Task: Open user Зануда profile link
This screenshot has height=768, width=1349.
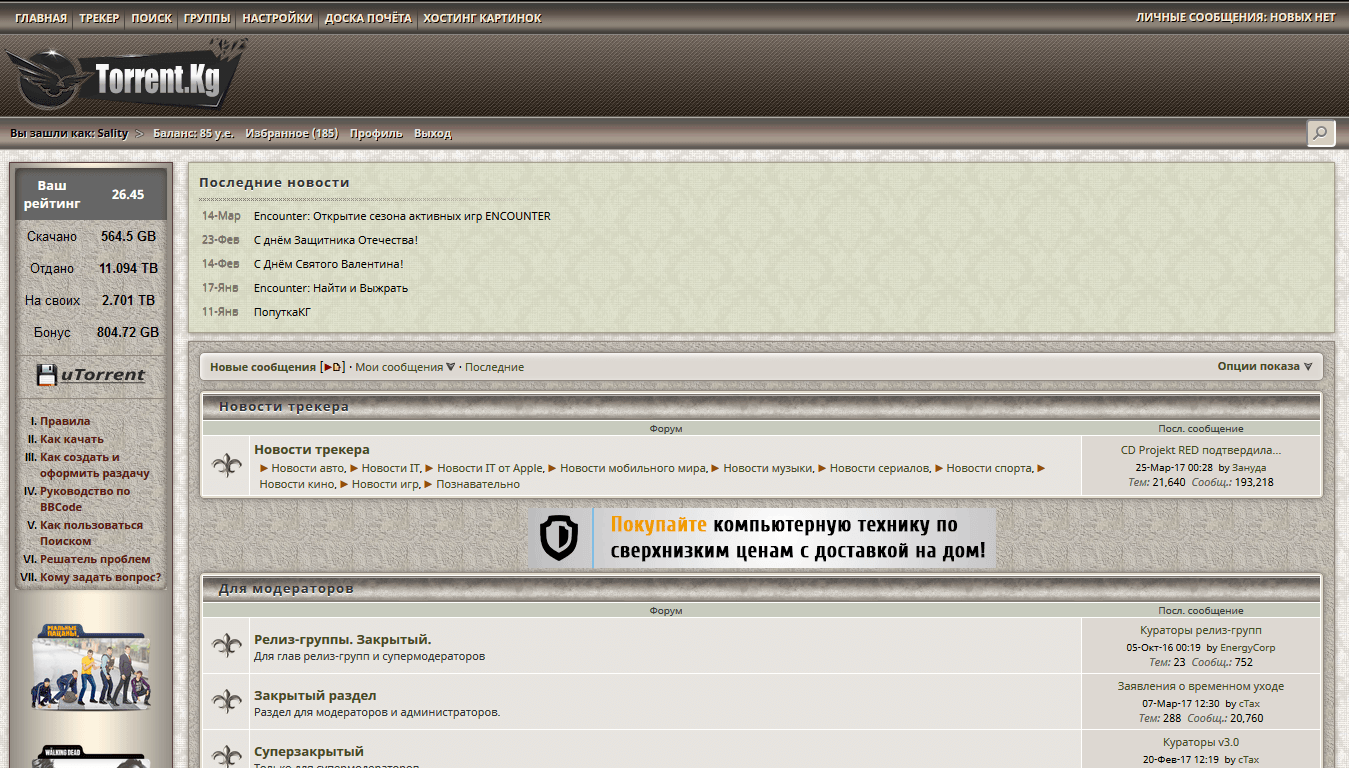Action: coord(1249,467)
